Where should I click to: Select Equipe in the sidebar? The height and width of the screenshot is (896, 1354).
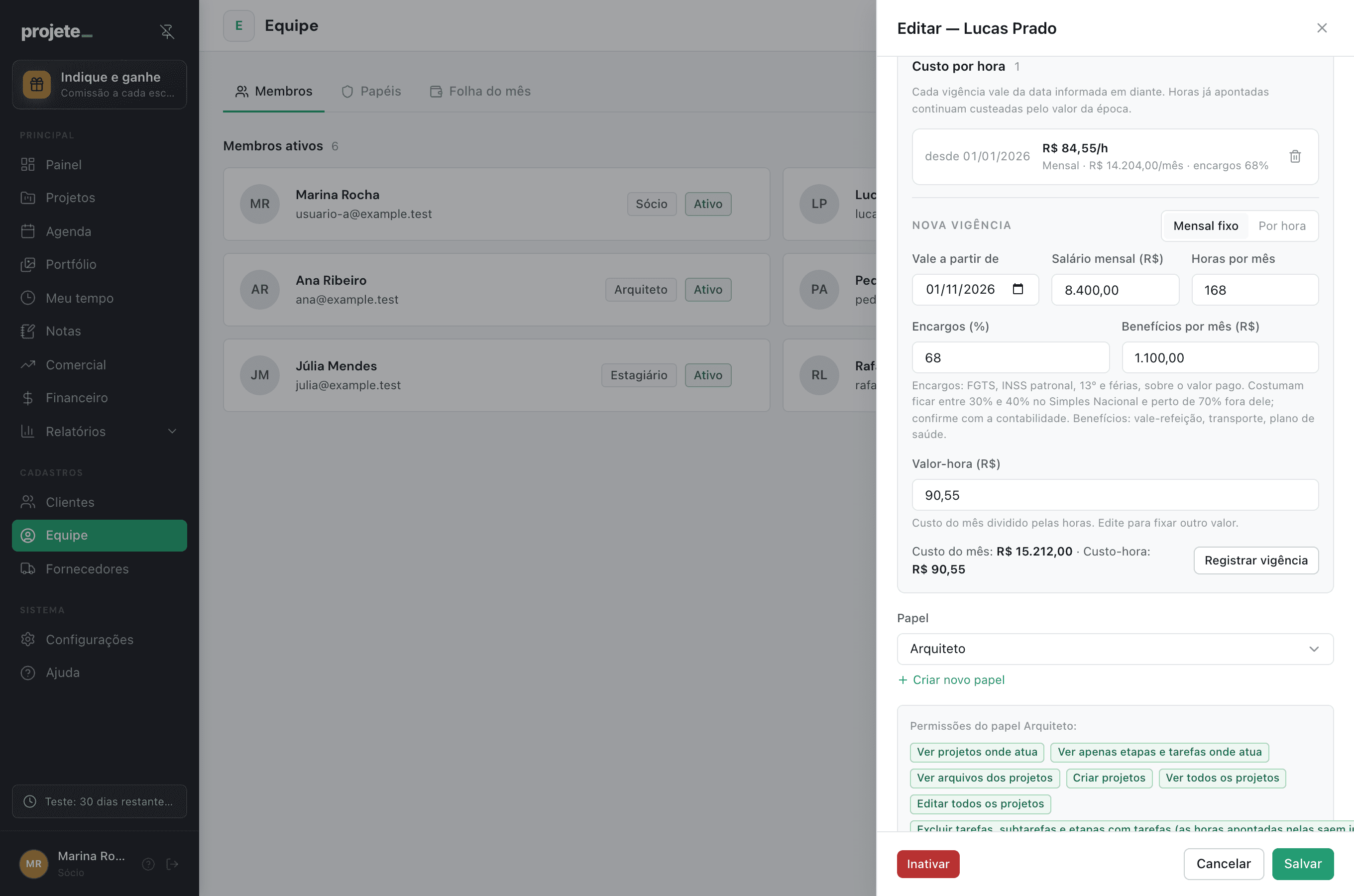click(x=100, y=536)
